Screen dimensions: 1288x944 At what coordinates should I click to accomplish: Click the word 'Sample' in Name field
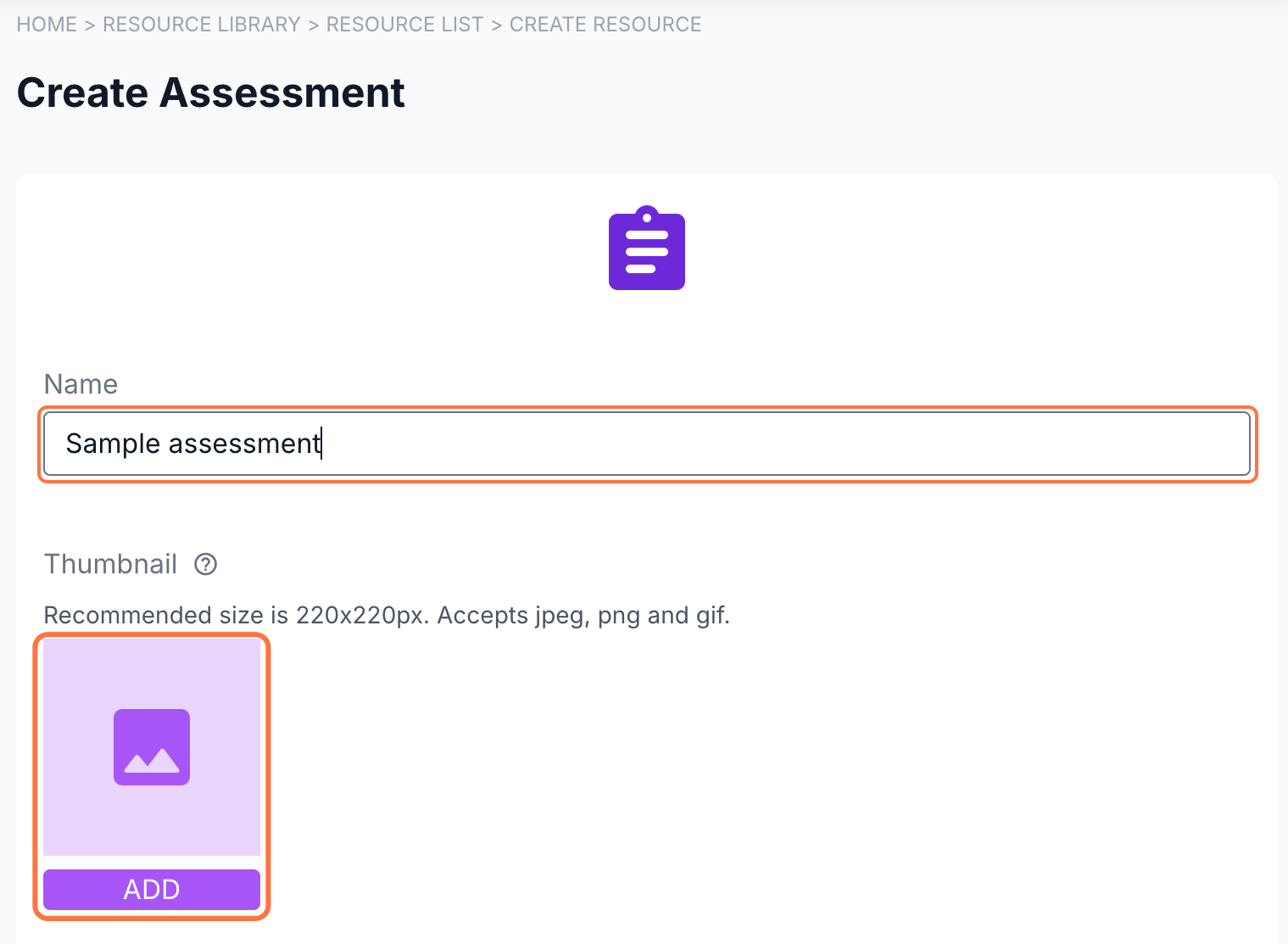[113, 444]
